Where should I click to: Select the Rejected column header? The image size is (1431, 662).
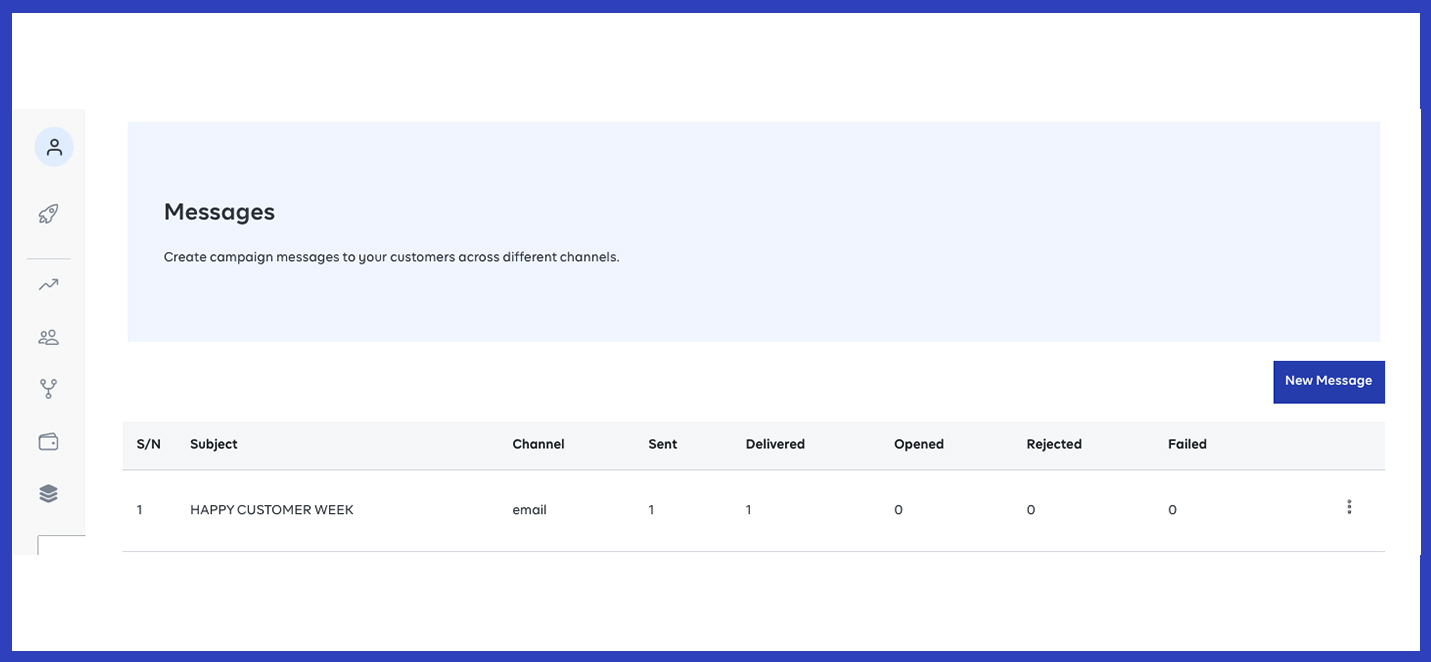click(x=1054, y=444)
